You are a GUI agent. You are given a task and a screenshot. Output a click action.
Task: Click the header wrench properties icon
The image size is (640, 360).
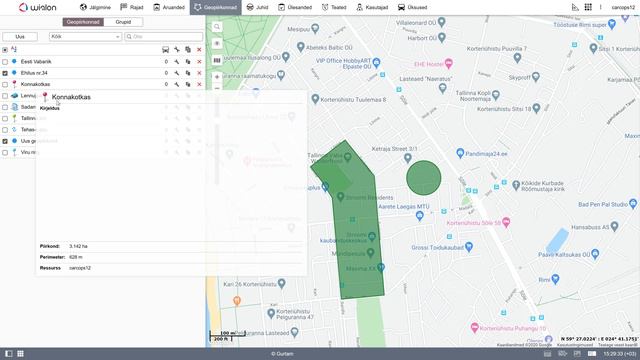tap(177, 50)
